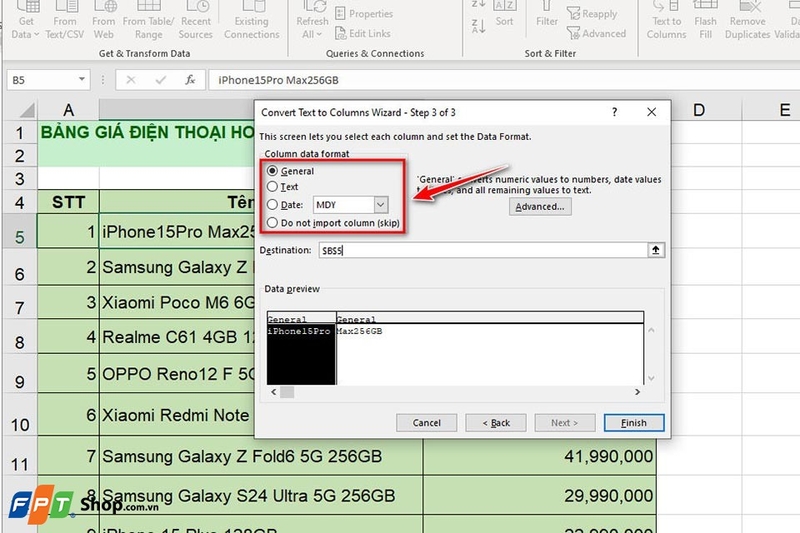Click Finish to complete wizard
Image resolution: width=800 pixels, height=533 pixels.
point(634,423)
